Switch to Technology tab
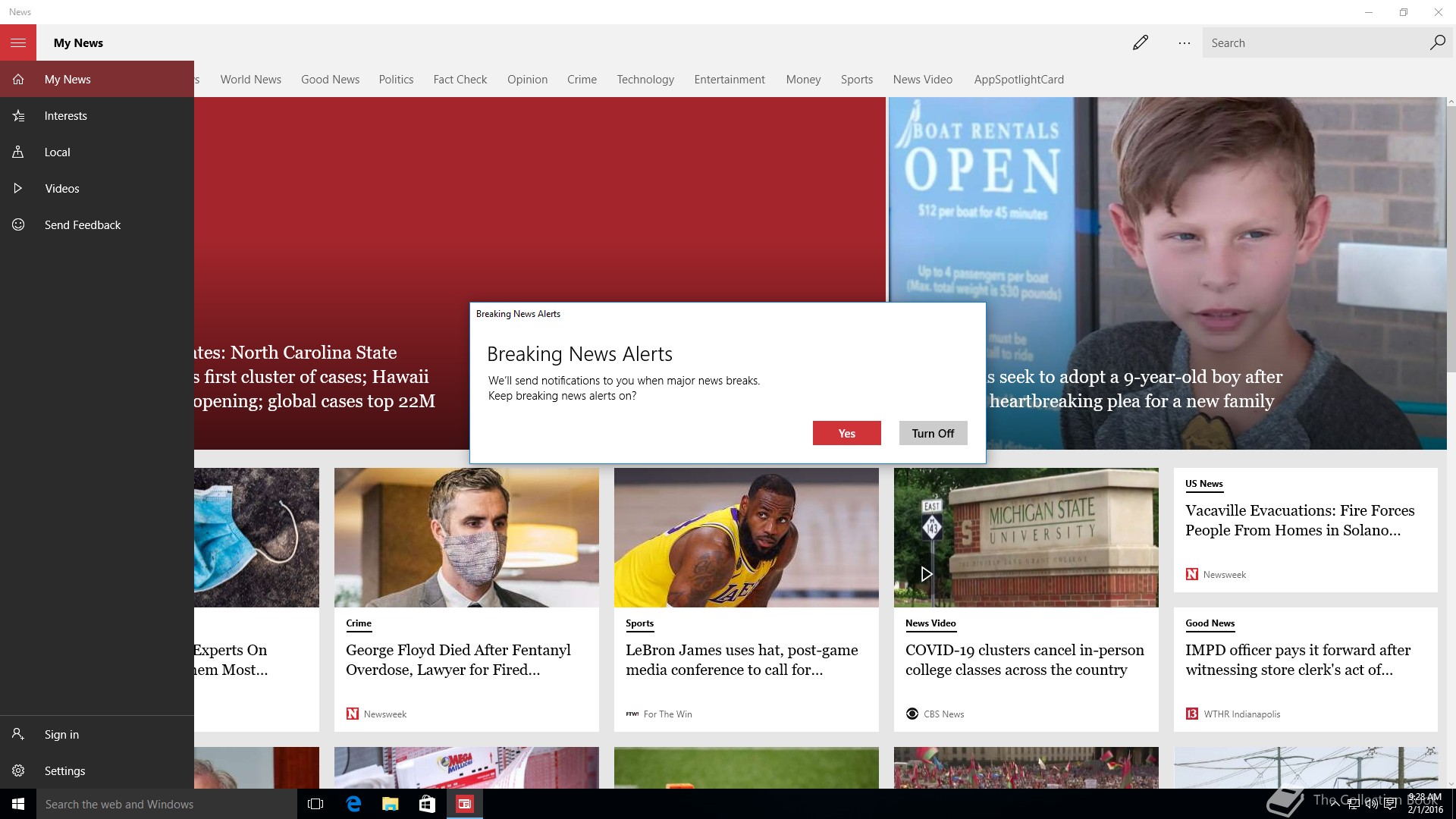Viewport: 1456px width, 819px height. coord(645,79)
